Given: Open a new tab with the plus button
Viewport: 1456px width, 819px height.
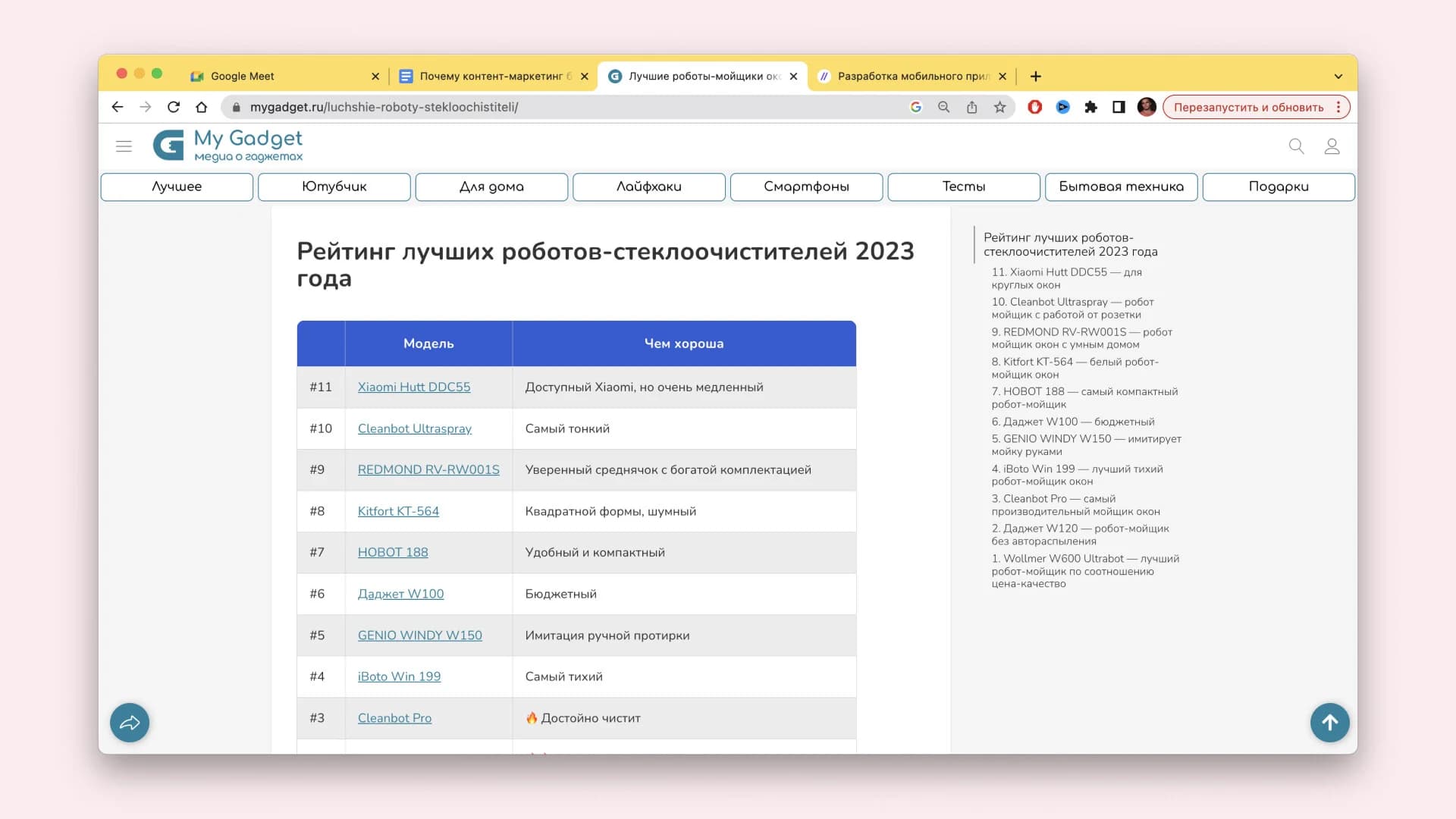Looking at the screenshot, I should [1036, 77].
